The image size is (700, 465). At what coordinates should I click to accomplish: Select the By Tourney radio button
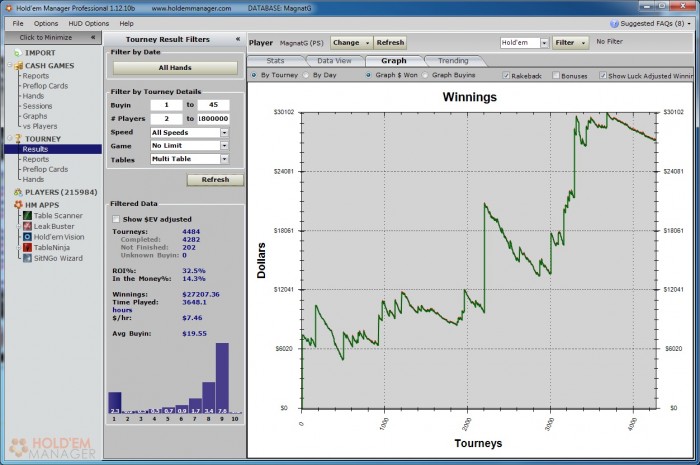(254, 75)
